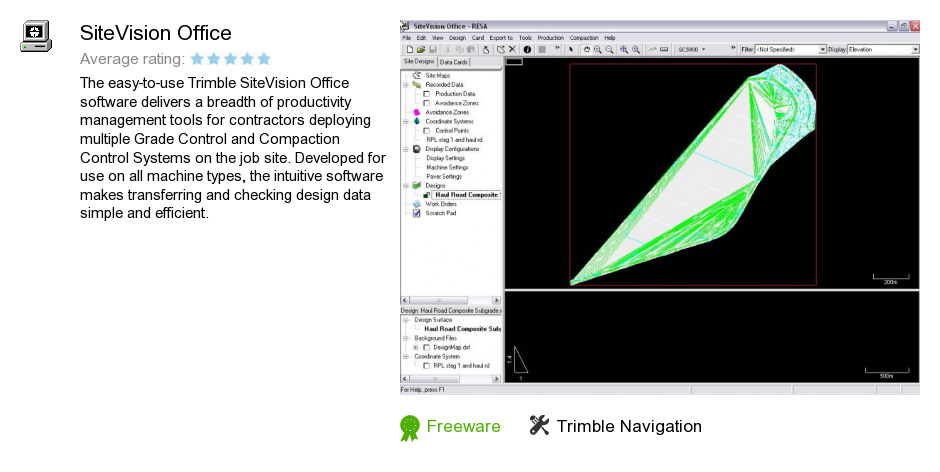Click the Open folder toolbar icon
Image resolution: width=940 pixels, height=472 pixels.
click(421, 50)
